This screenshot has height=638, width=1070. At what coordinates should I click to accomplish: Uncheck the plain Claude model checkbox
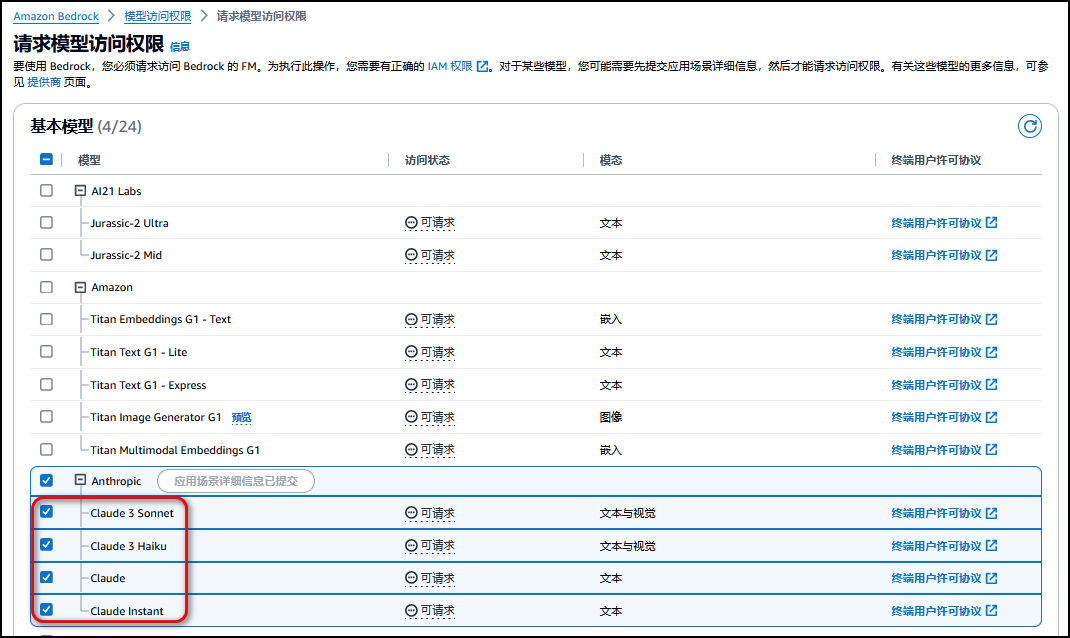coord(46,577)
